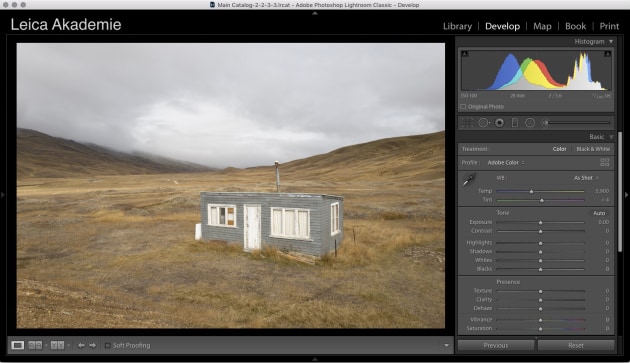
Task: Click the right panel scrollbar
Action: 620,192
